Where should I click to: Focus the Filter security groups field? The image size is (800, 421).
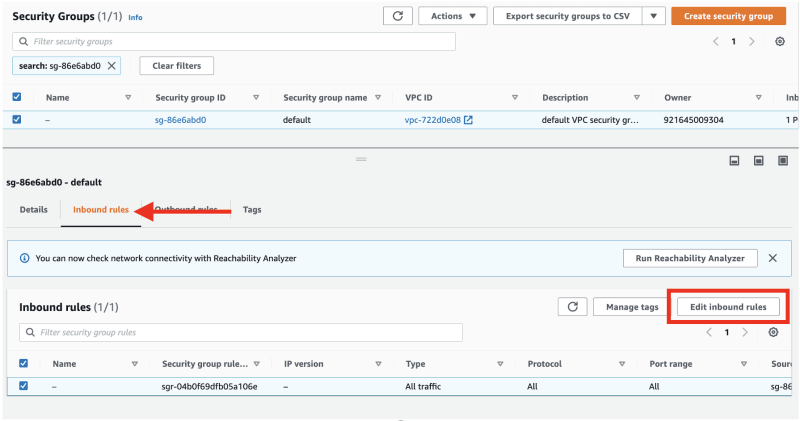click(234, 41)
